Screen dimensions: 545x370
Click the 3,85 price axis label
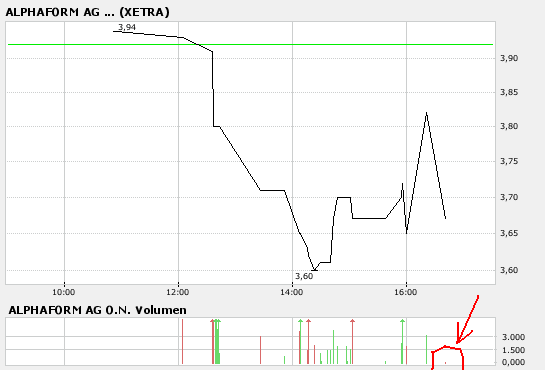coord(509,92)
